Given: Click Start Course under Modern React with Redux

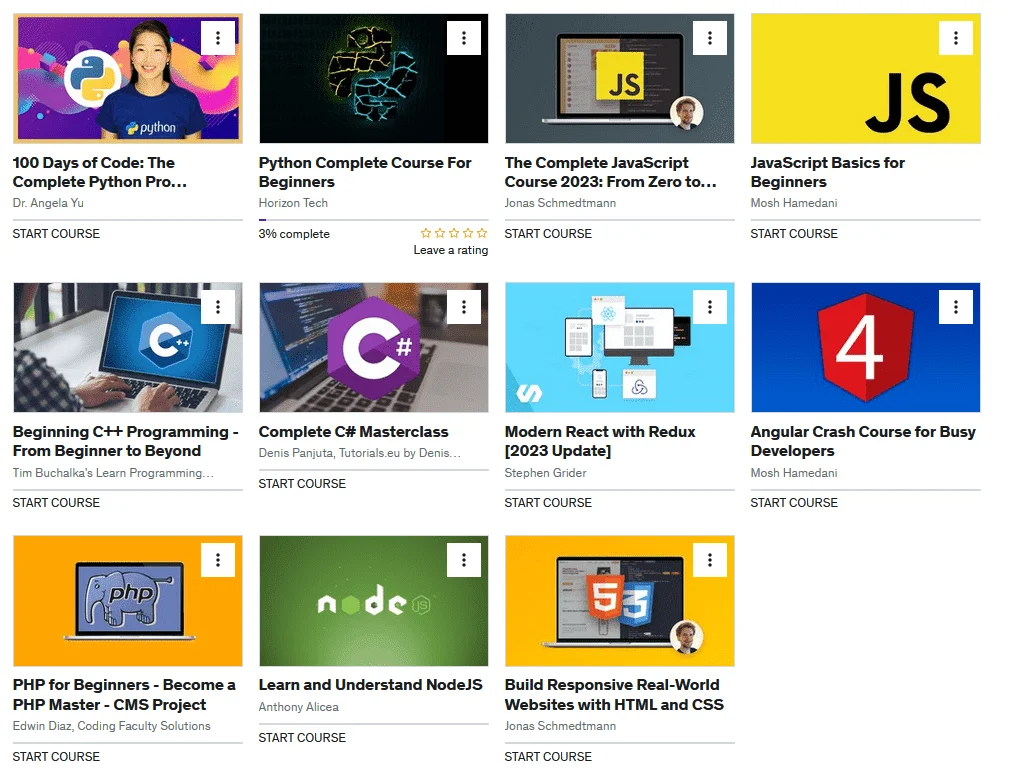Looking at the screenshot, I should 548,503.
